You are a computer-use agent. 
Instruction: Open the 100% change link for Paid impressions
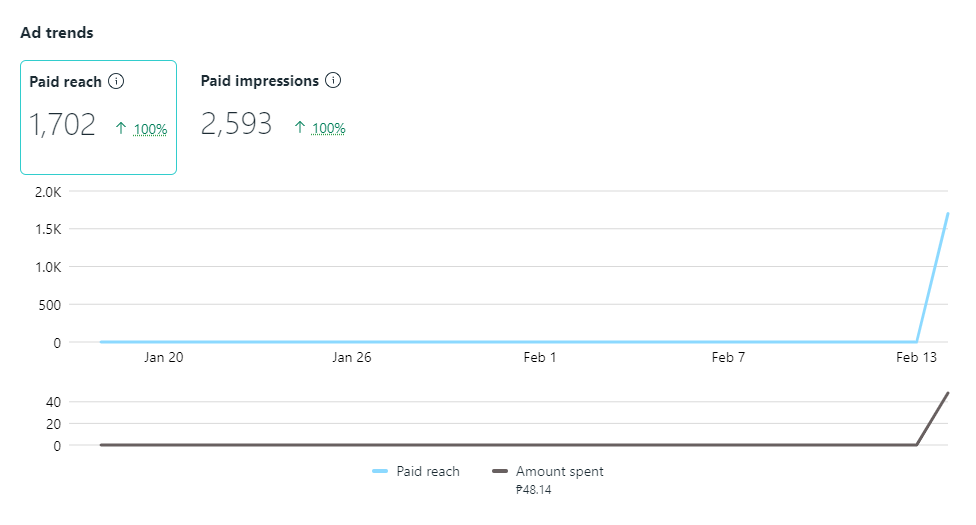pyautogui.click(x=328, y=128)
